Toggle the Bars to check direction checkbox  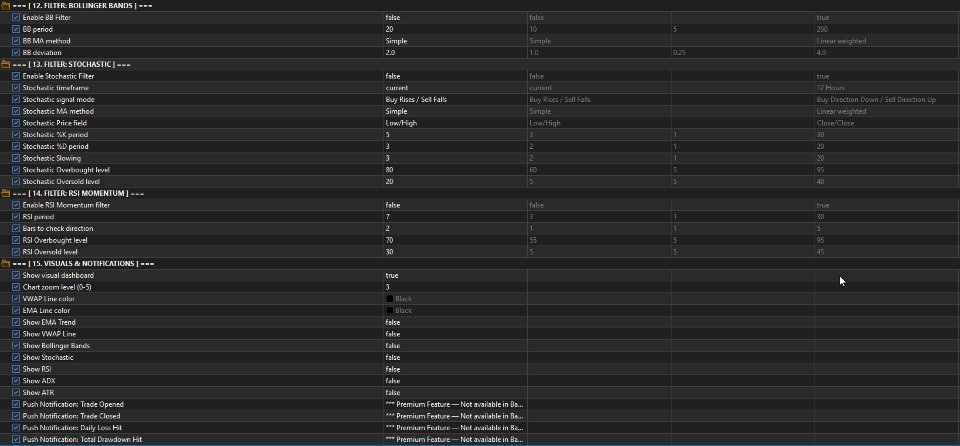pos(16,229)
